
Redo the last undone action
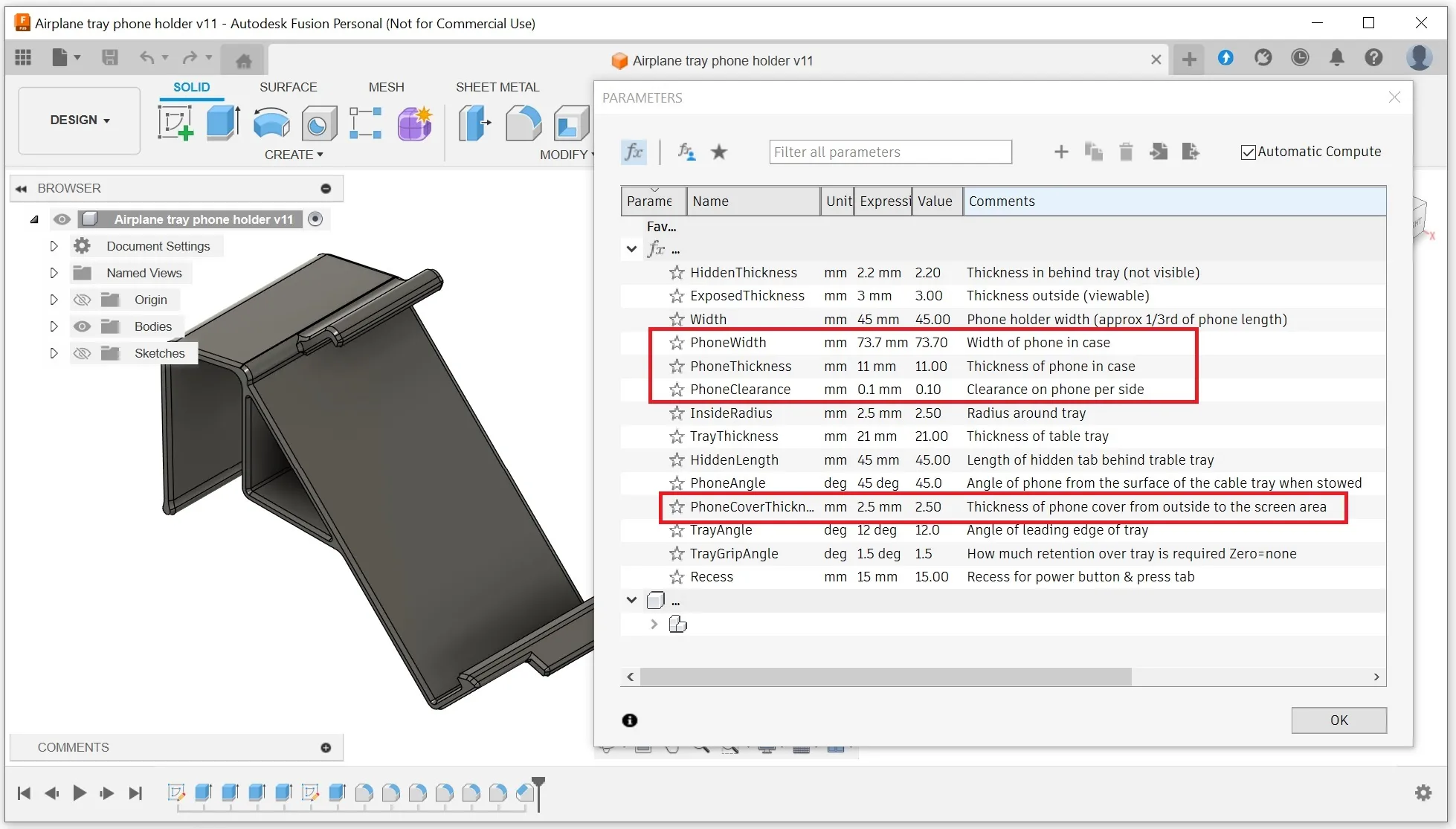pos(190,58)
